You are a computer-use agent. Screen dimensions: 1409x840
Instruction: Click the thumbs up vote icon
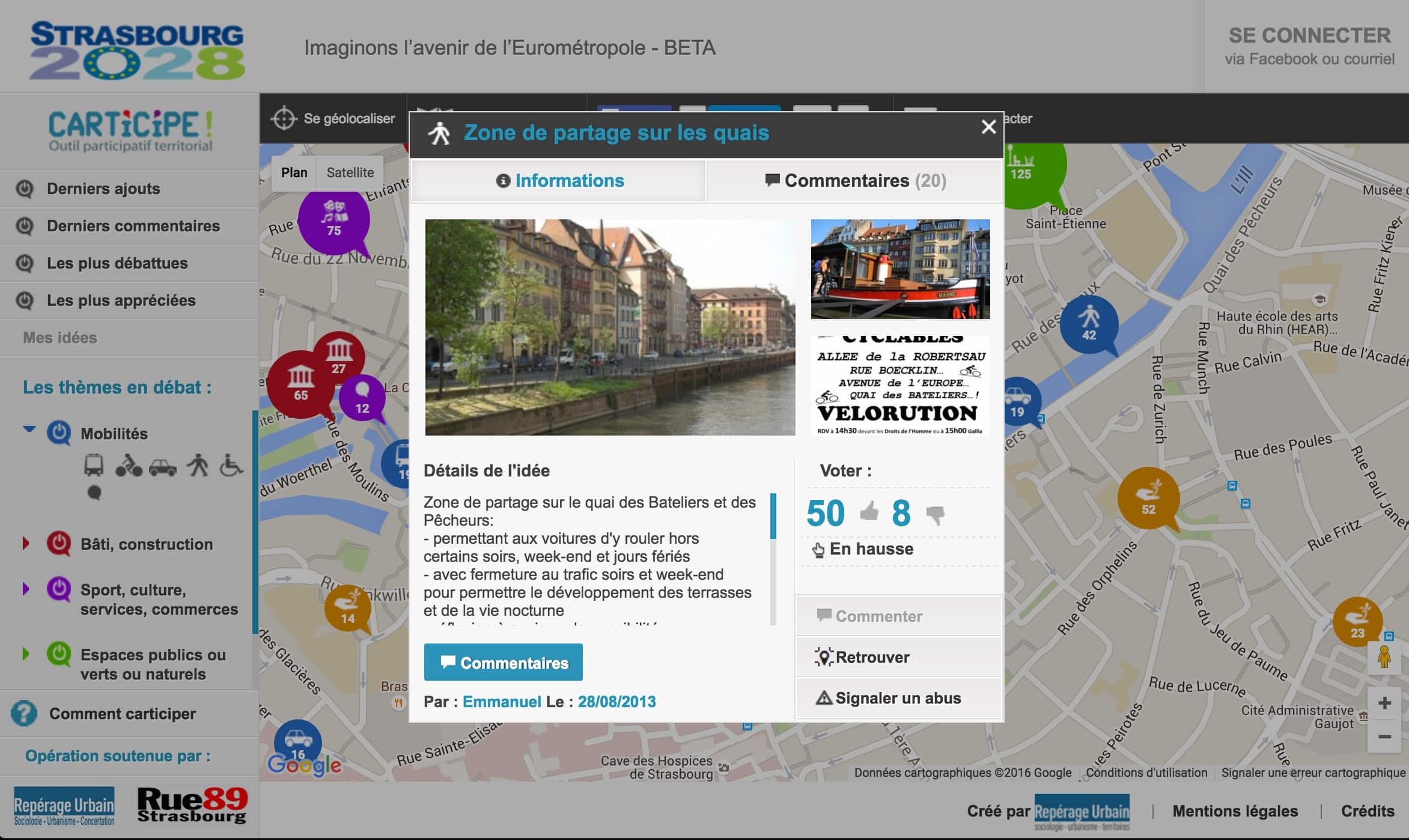pos(869,512)
